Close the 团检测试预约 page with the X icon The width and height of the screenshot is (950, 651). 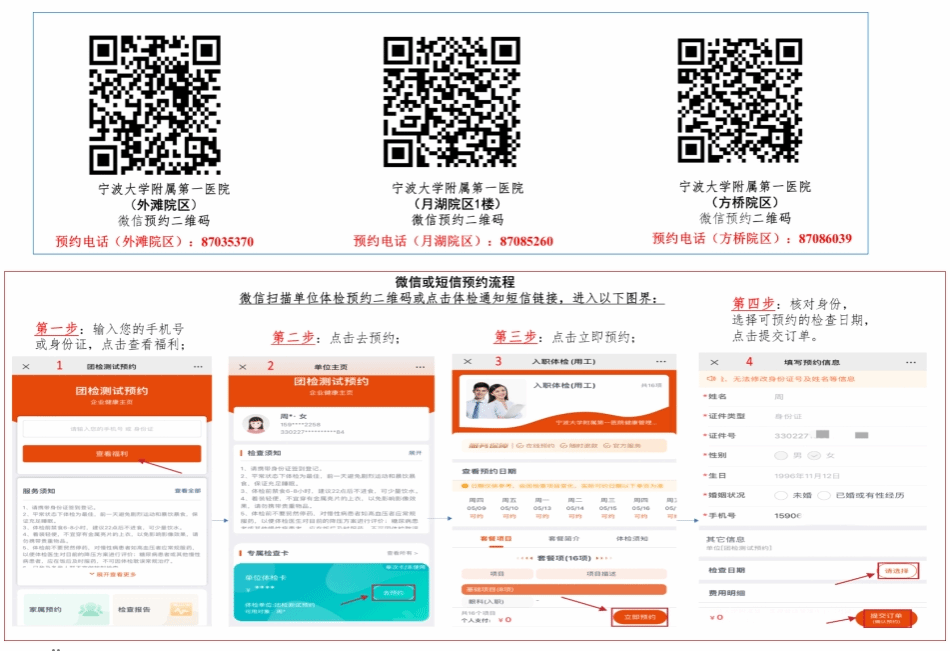point(26,367)
